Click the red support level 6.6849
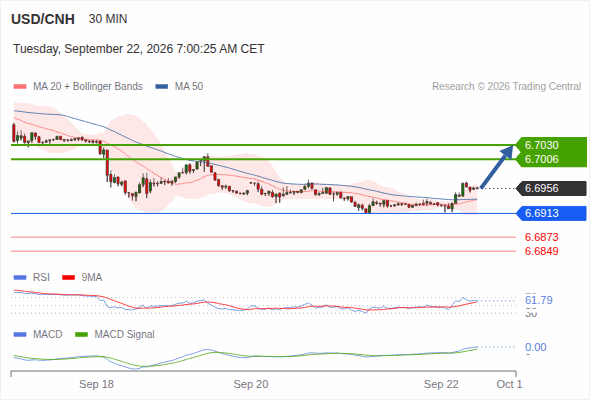Viewport: 590px width, 400px height. click(x=541, y=251)
